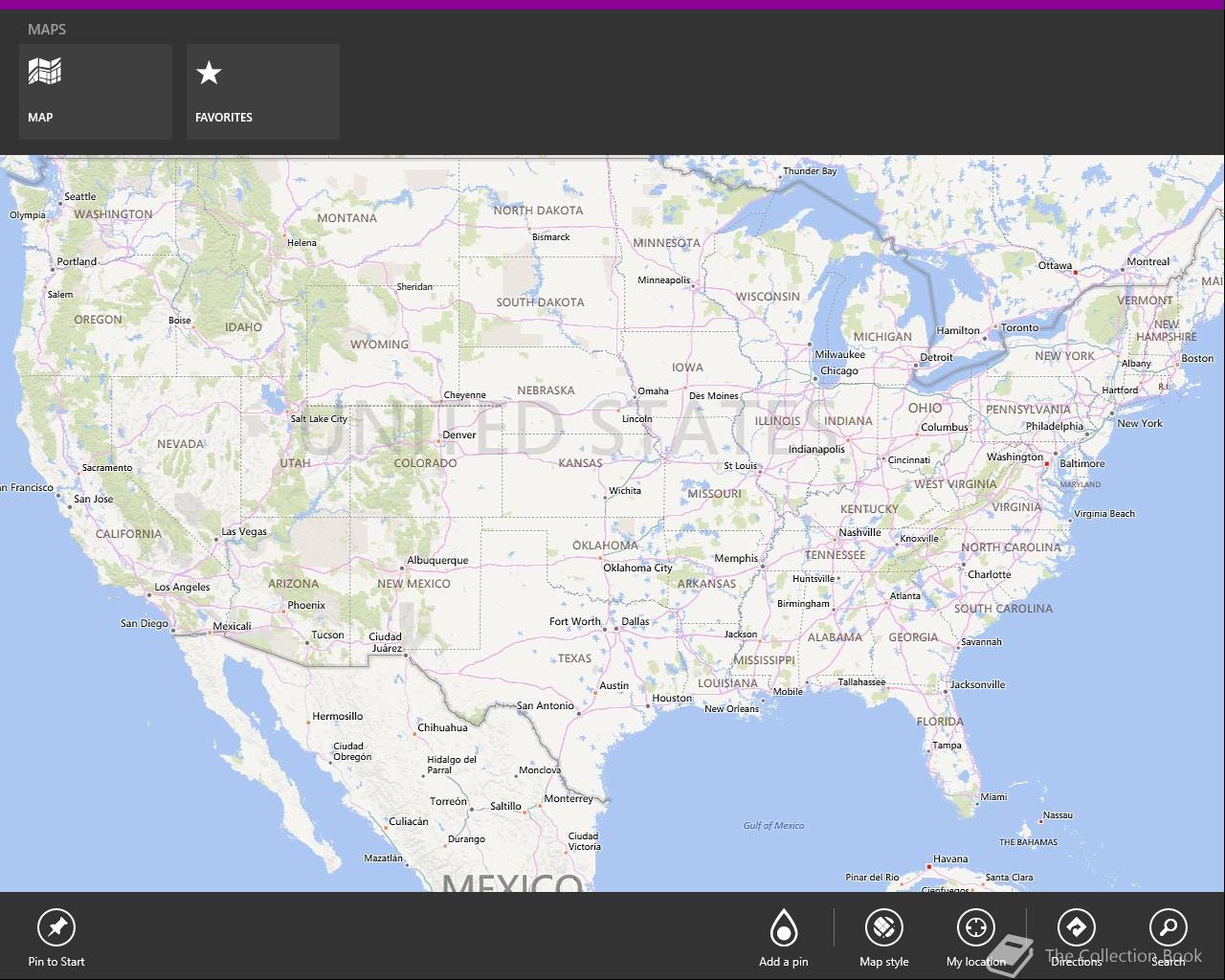Select the Salt Lake City label
The height and width of the screenshot is (980, 1225).
(x=320, y=419)
